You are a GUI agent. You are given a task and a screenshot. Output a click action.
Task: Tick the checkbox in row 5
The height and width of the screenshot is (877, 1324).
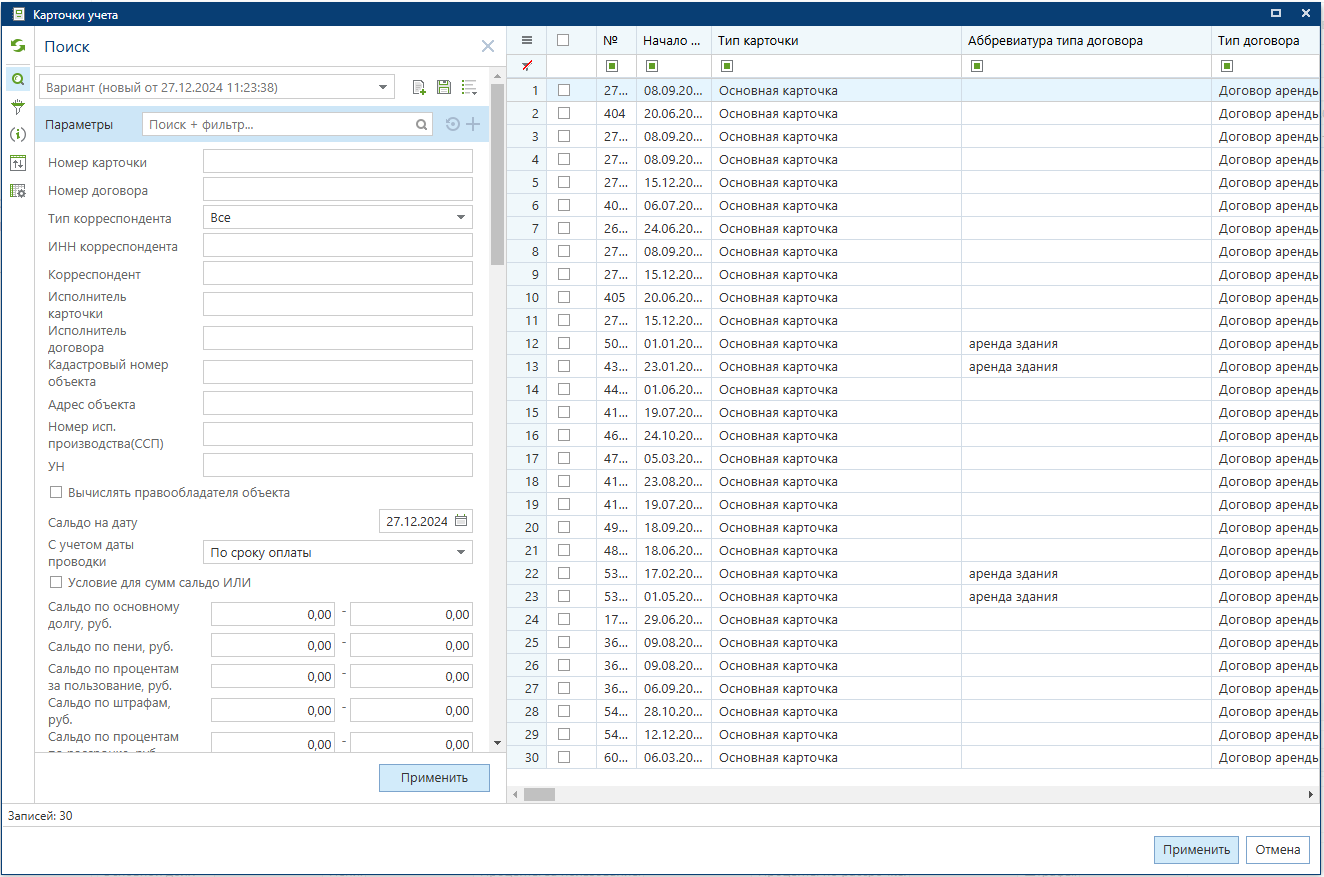[x=564, y=182]
